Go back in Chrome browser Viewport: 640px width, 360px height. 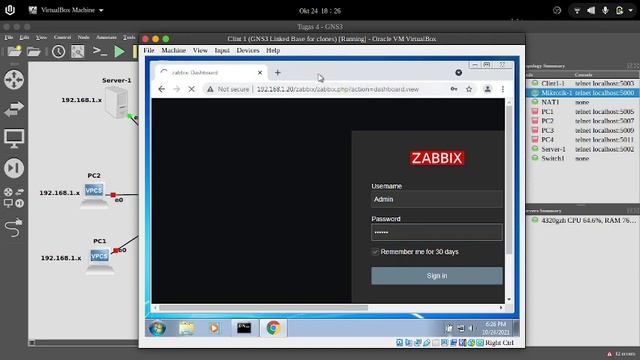tap(162, 89)
